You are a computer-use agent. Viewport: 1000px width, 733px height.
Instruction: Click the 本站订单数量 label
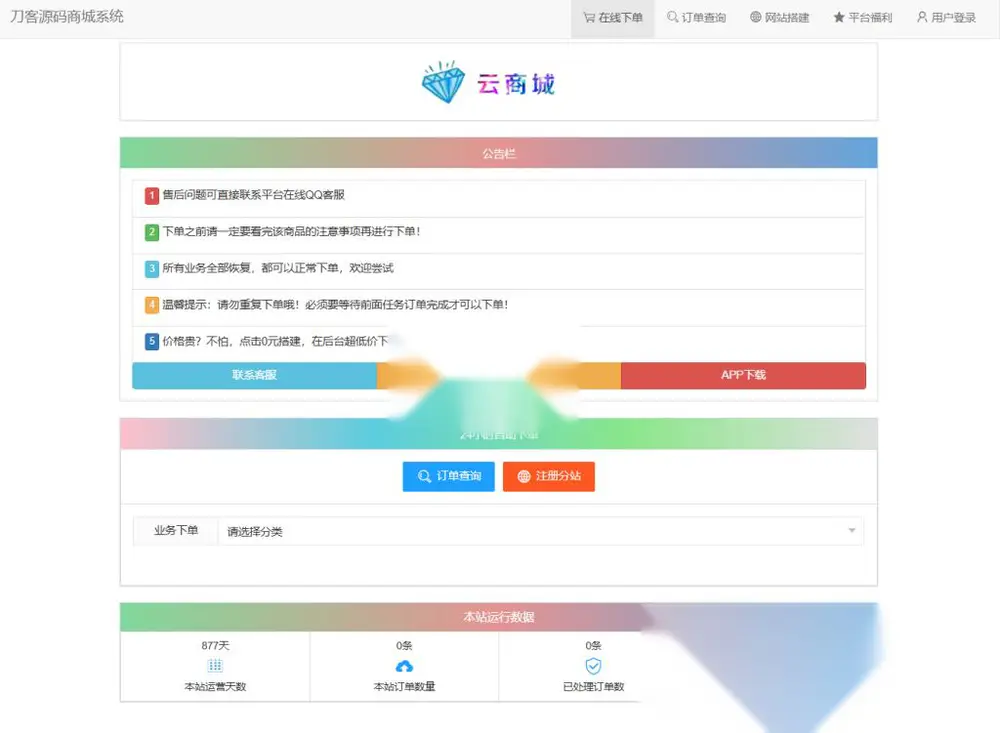404,686
